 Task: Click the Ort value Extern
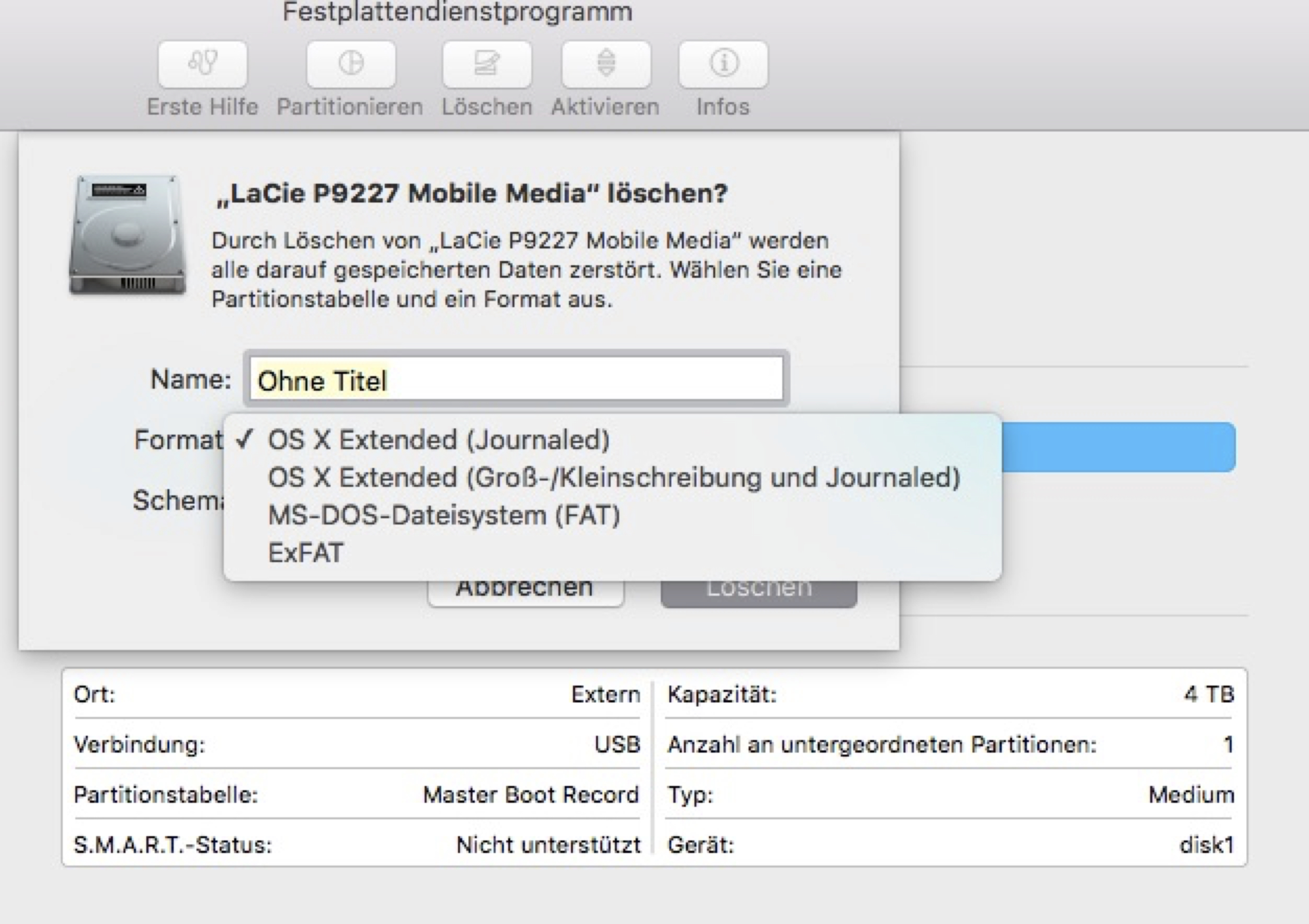(605, 694)
